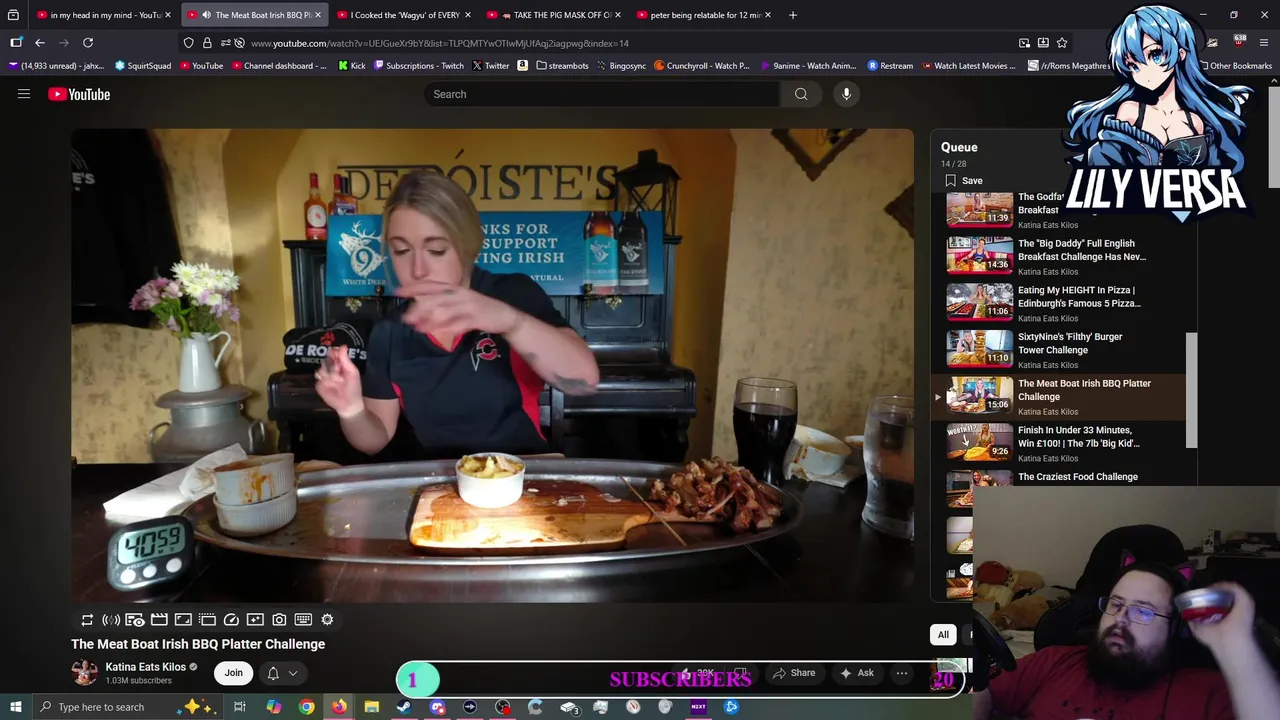Viewport: 1280px width, 720px height.
Task: Click the notification bell for Katina Eats Kilos
Action: click(x=273, y=673)
